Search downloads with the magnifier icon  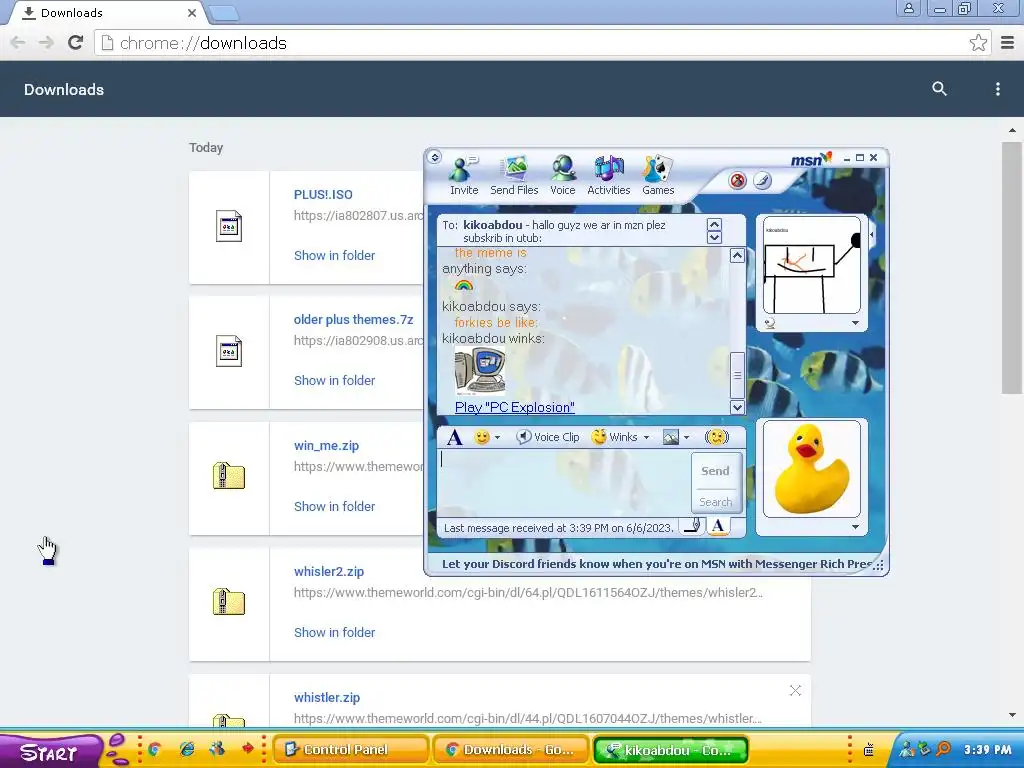(x=939, y=89)
